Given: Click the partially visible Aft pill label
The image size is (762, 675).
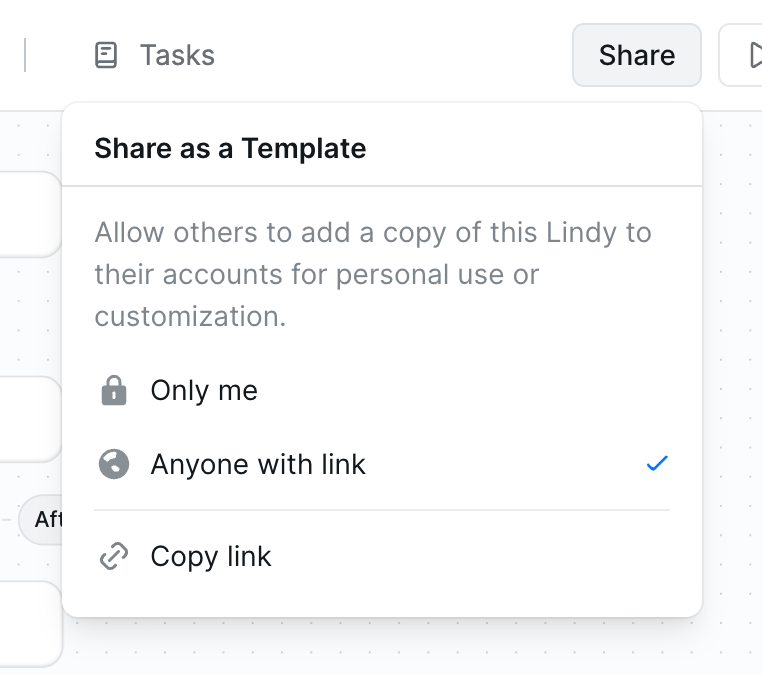Looking at the screenshot, I should pos(48,519).
